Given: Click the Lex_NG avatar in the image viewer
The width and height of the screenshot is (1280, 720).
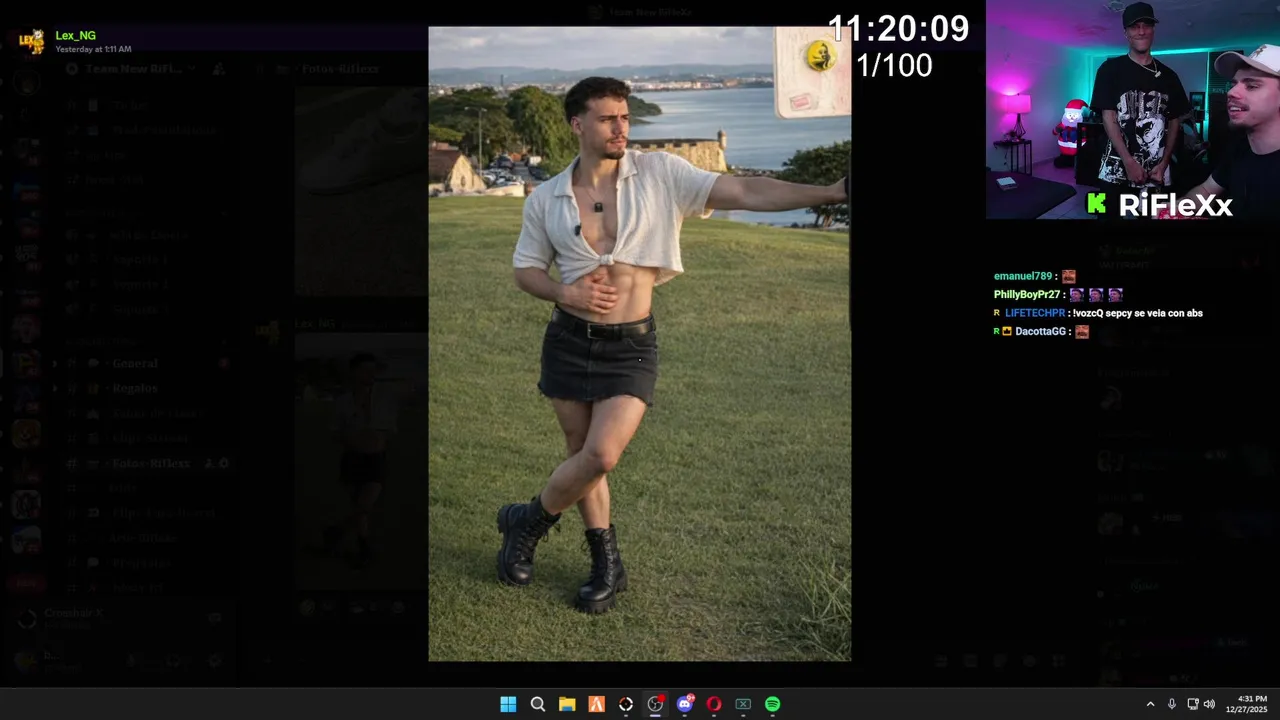Looking at the screenshot, I should point(32,41).
